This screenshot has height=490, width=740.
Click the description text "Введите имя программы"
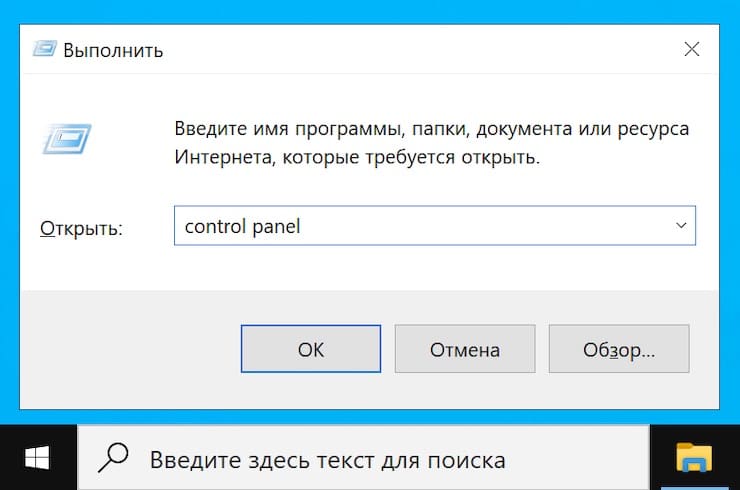pyautogui.click(x=300, y=131)
